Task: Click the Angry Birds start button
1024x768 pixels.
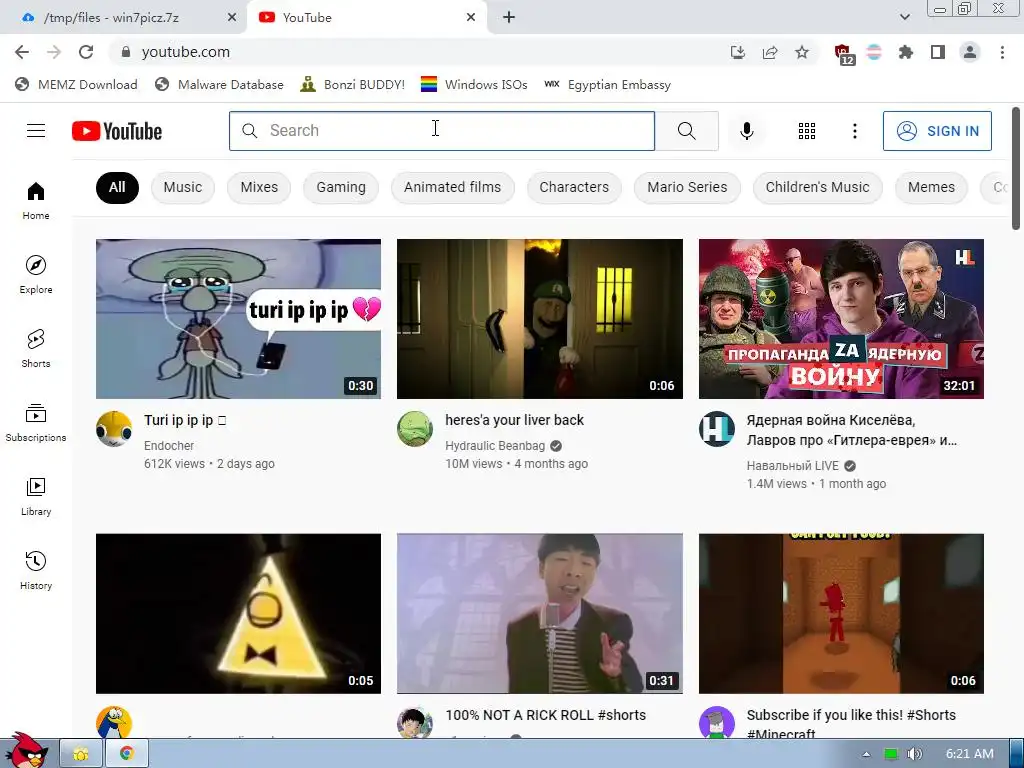Action: (26, 751)
